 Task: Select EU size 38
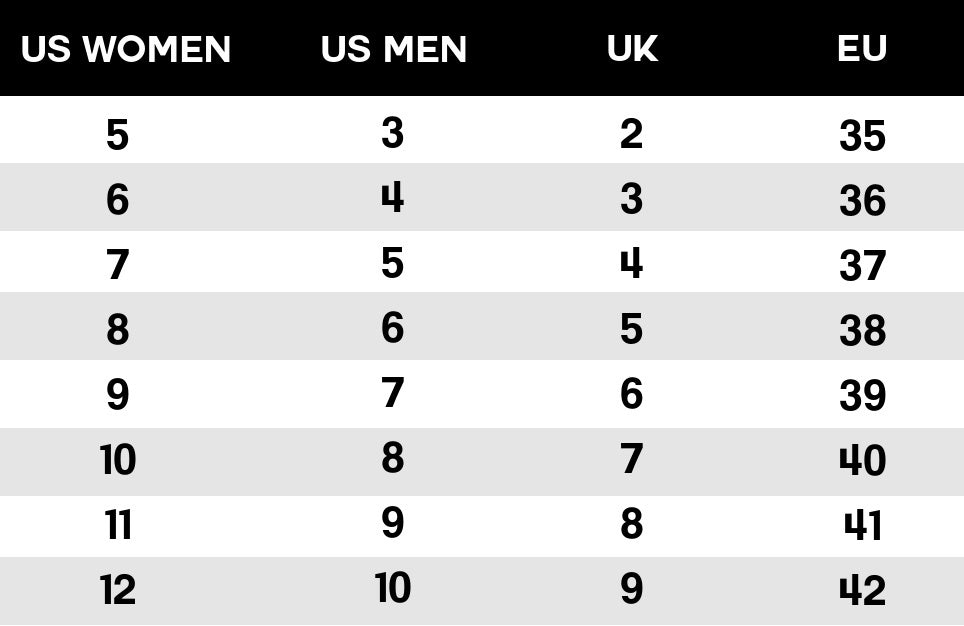[x=862, y=331]
